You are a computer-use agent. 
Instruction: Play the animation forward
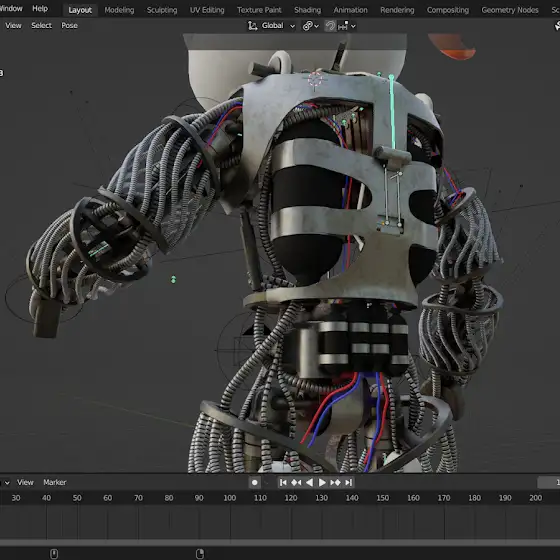(322, 482)
